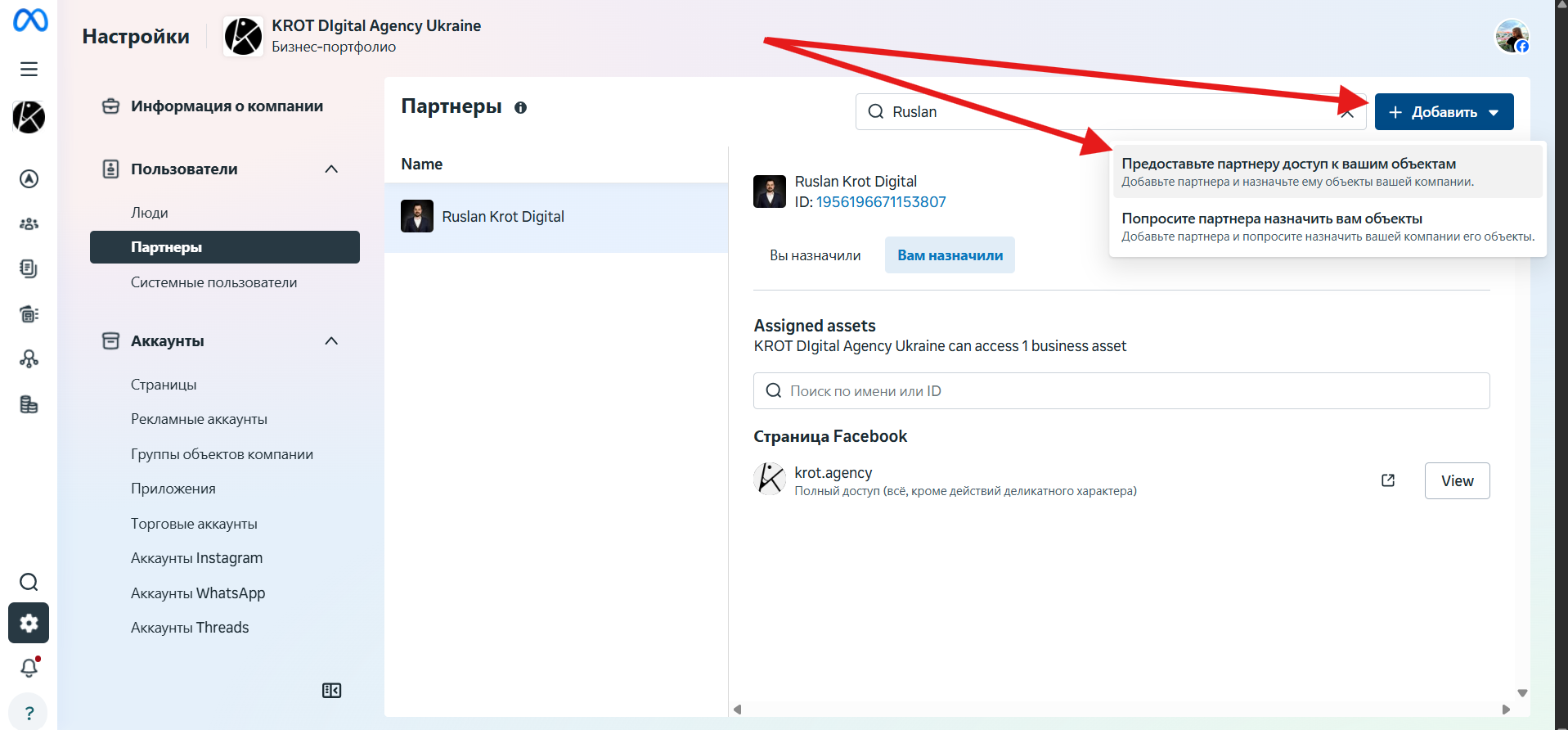Click the krot.agency page name
1568x730 pixels.
point(833,473)
